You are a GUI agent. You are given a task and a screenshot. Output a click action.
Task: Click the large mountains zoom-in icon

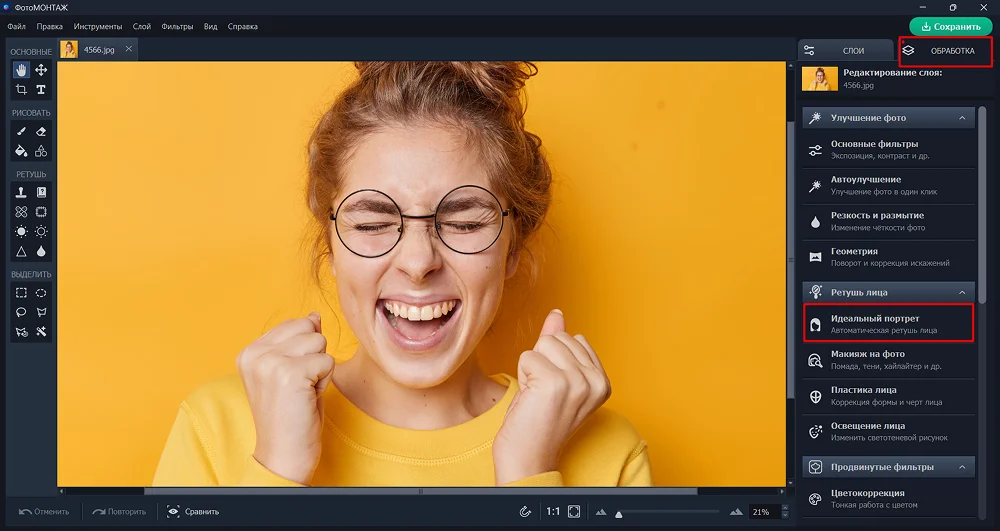737,511
